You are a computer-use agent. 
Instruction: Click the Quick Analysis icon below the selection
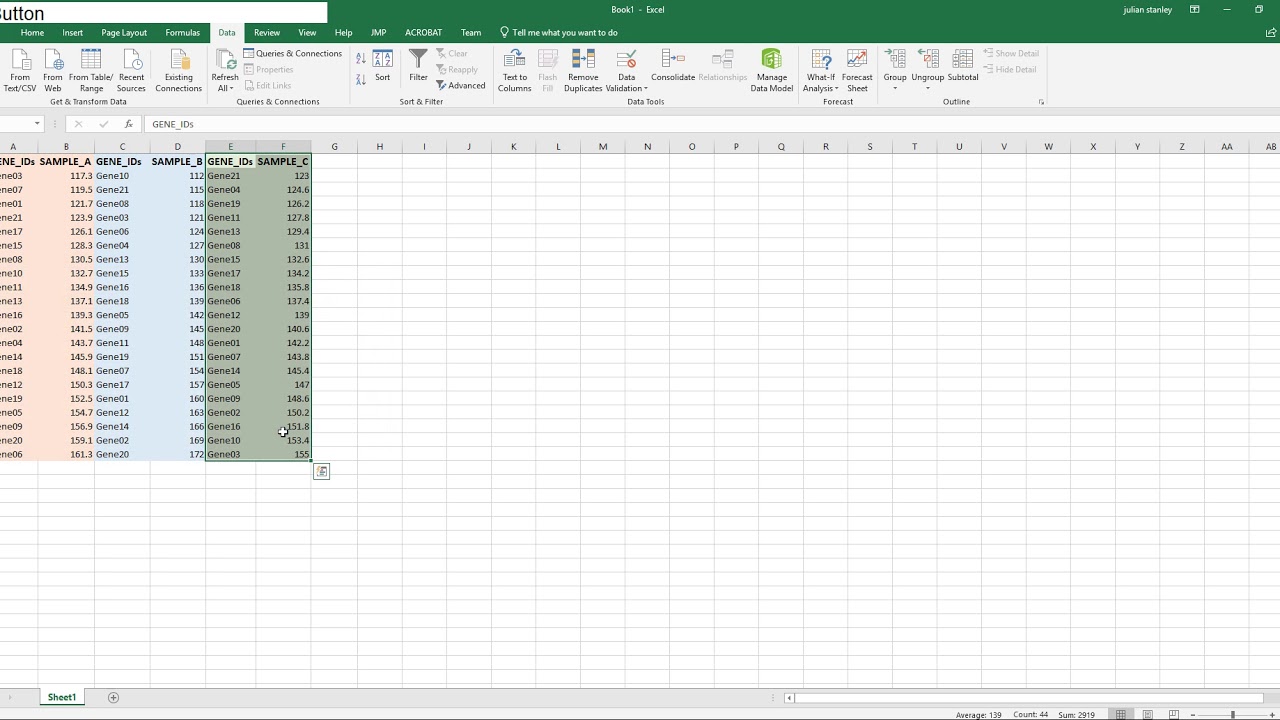click(321, 471)
